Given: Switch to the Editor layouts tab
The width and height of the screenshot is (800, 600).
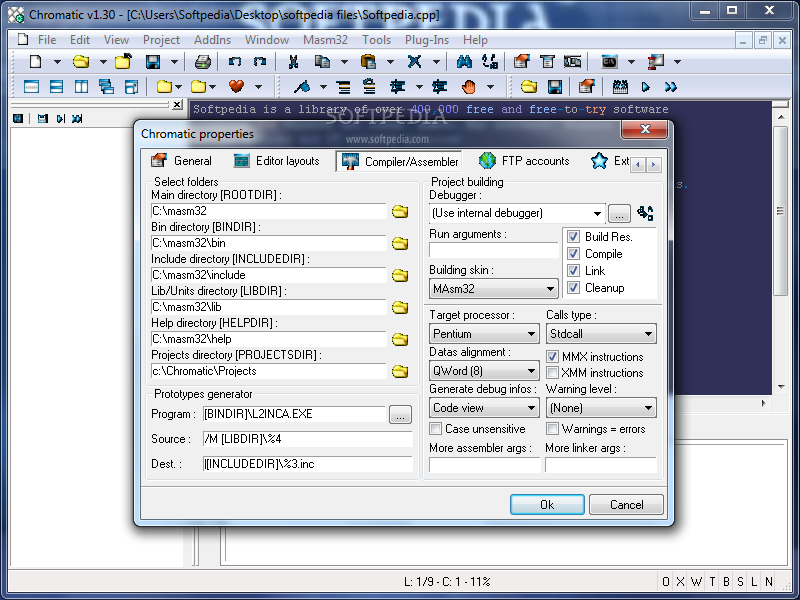Looking at the screenshot, I should (277, 161).
